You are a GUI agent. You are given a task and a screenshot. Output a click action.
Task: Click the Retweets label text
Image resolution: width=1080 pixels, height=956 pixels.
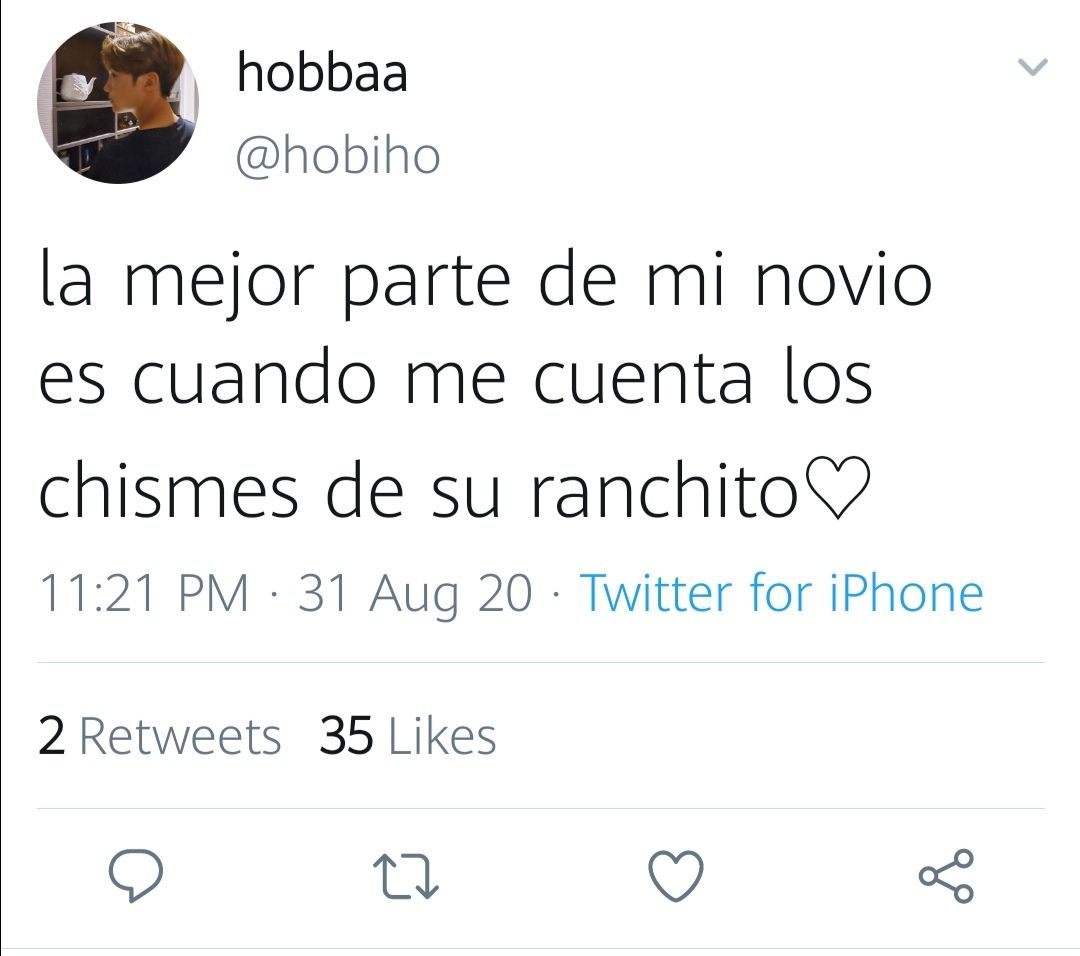180,736
